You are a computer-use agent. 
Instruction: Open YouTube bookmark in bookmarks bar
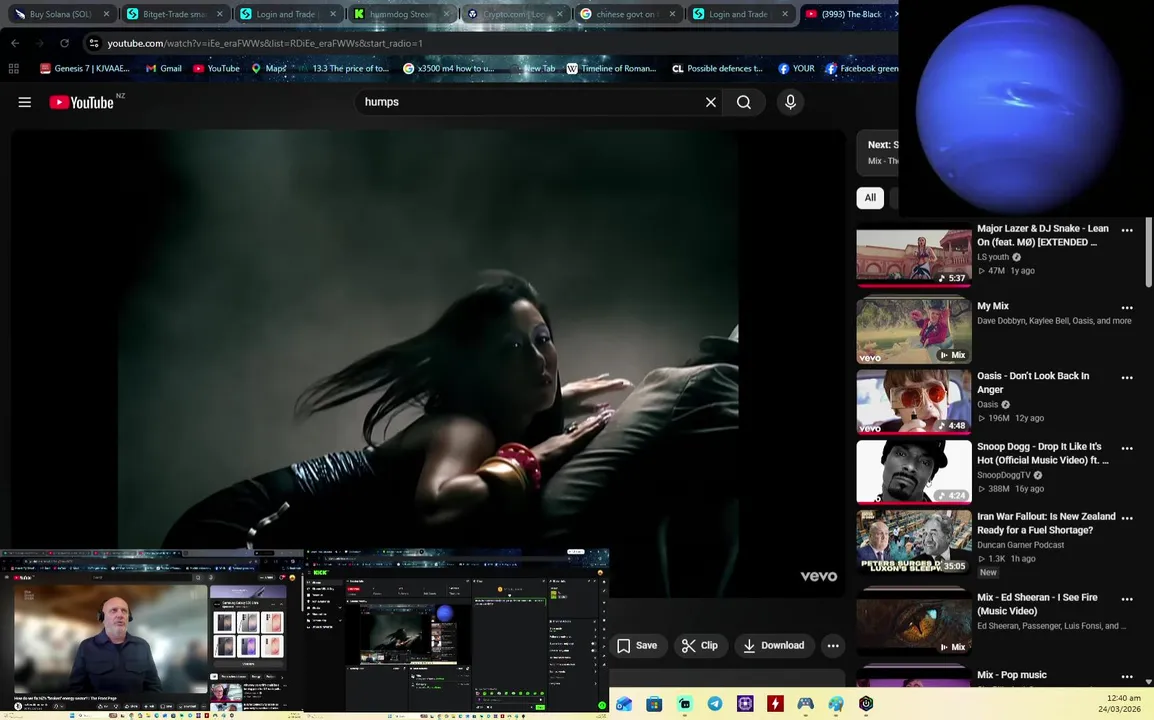[216, 68]
